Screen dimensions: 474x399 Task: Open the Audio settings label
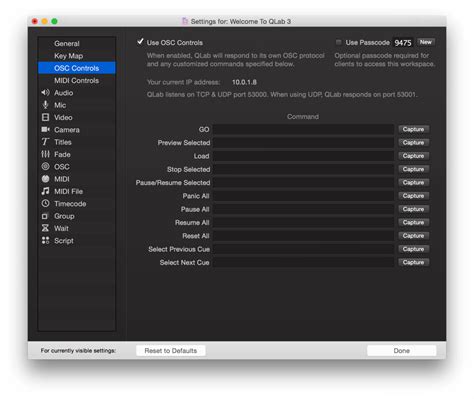pyautogui.click(x=63, y=93)
